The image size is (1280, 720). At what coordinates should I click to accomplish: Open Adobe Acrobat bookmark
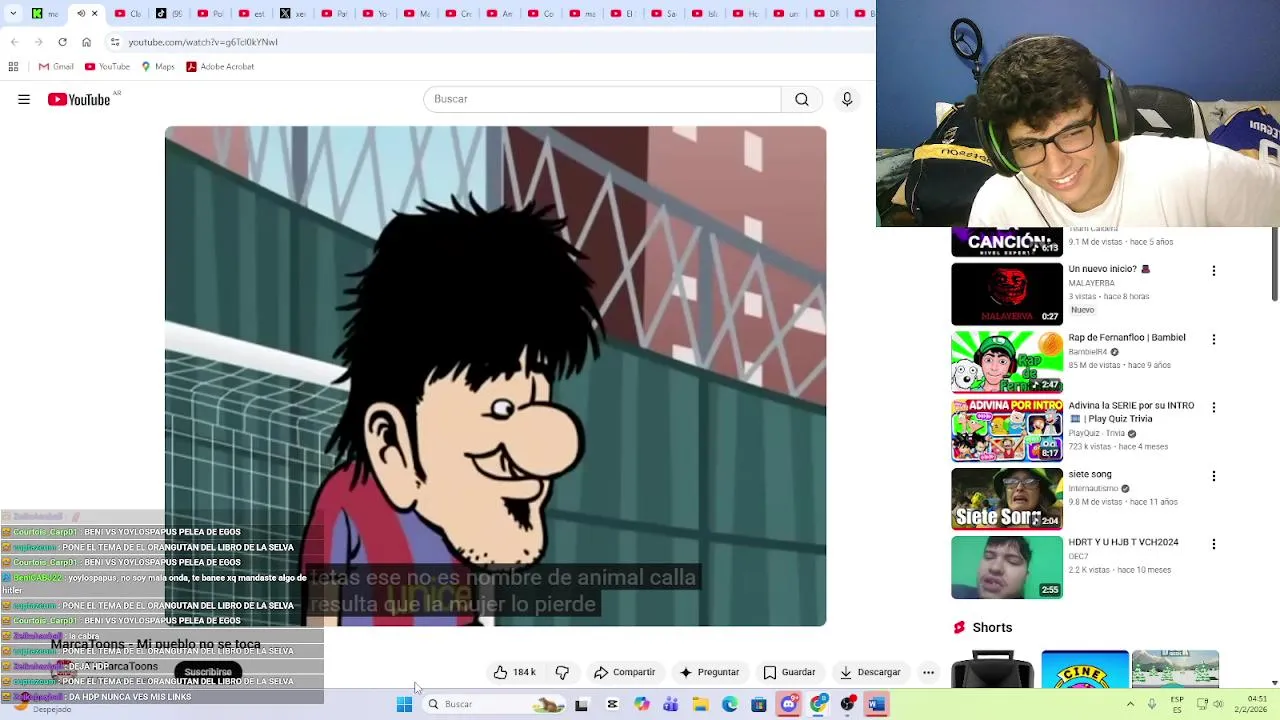220,66
